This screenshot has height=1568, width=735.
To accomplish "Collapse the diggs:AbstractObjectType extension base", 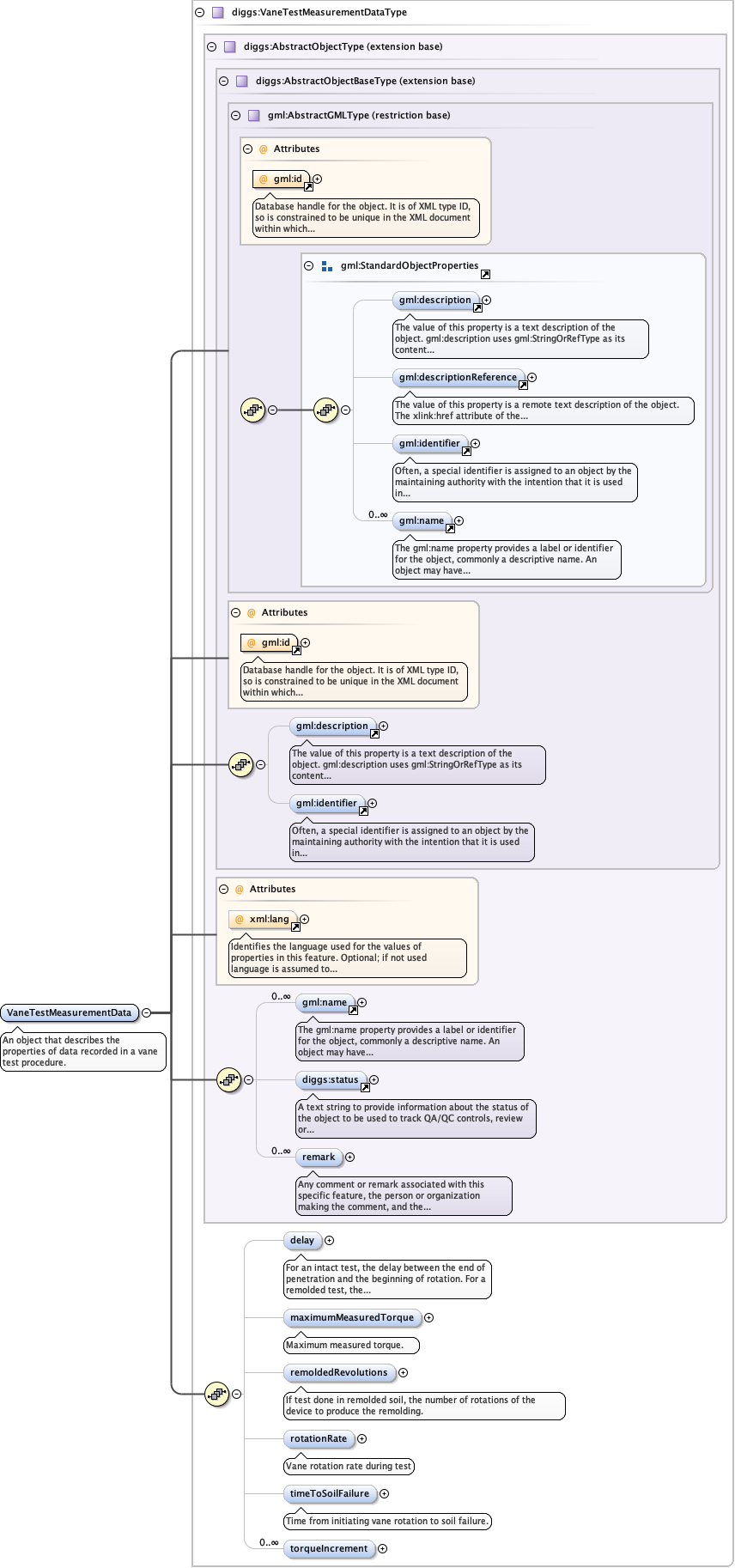I will (x=211, y=47).
